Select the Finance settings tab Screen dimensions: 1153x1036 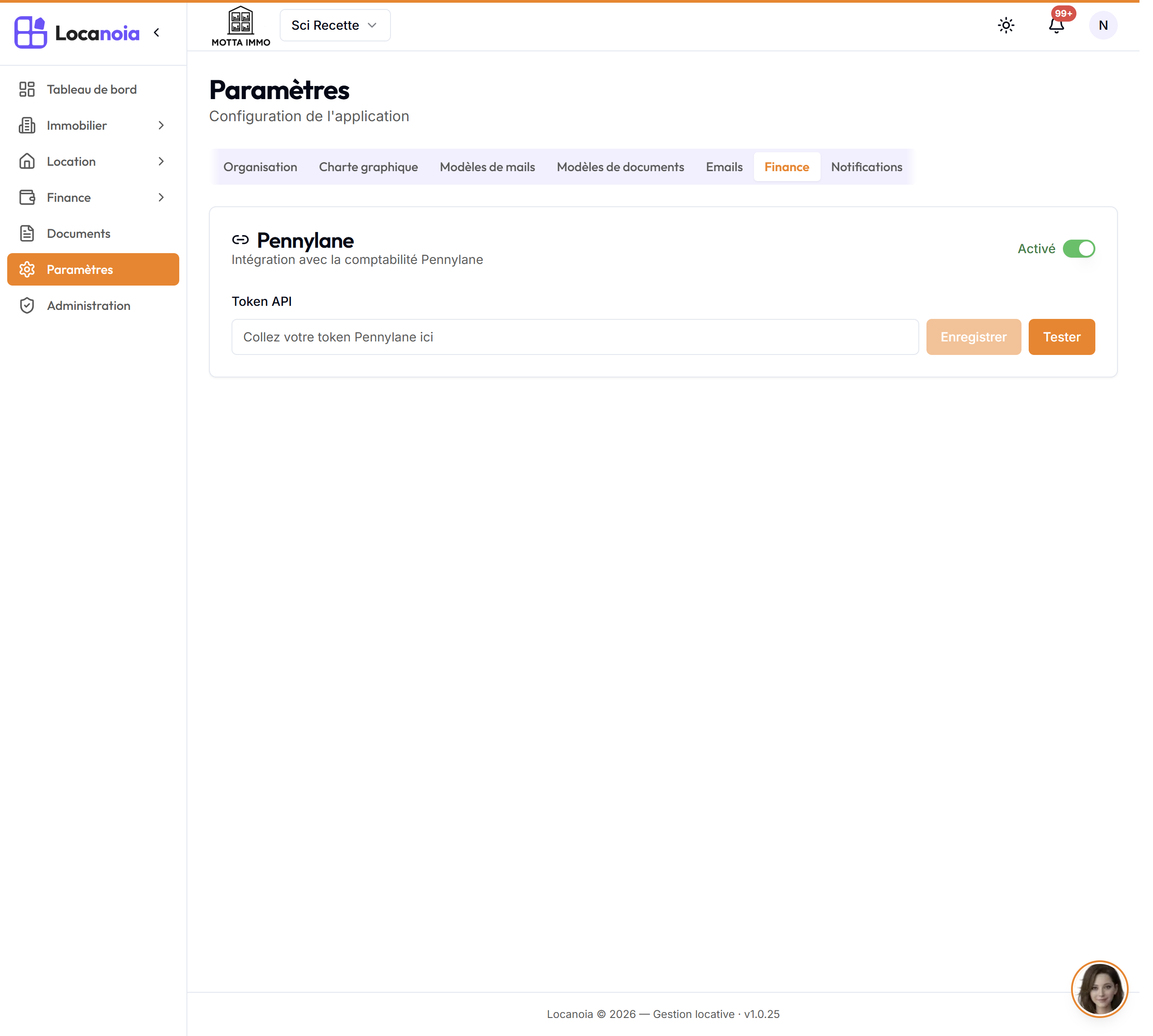point(786,167)
